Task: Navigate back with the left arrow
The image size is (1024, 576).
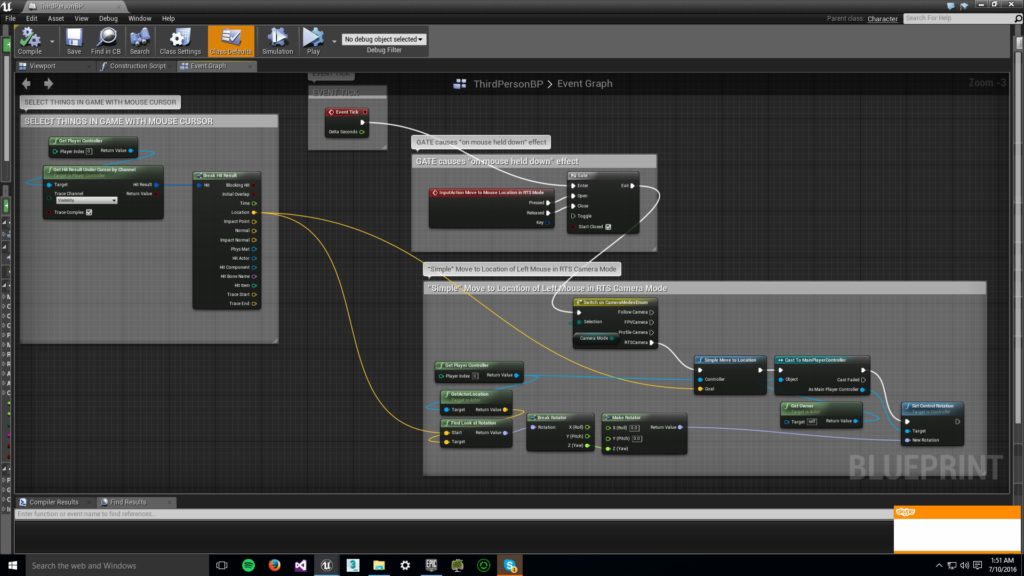Action: pyautogui.click(x=26, y=84)
